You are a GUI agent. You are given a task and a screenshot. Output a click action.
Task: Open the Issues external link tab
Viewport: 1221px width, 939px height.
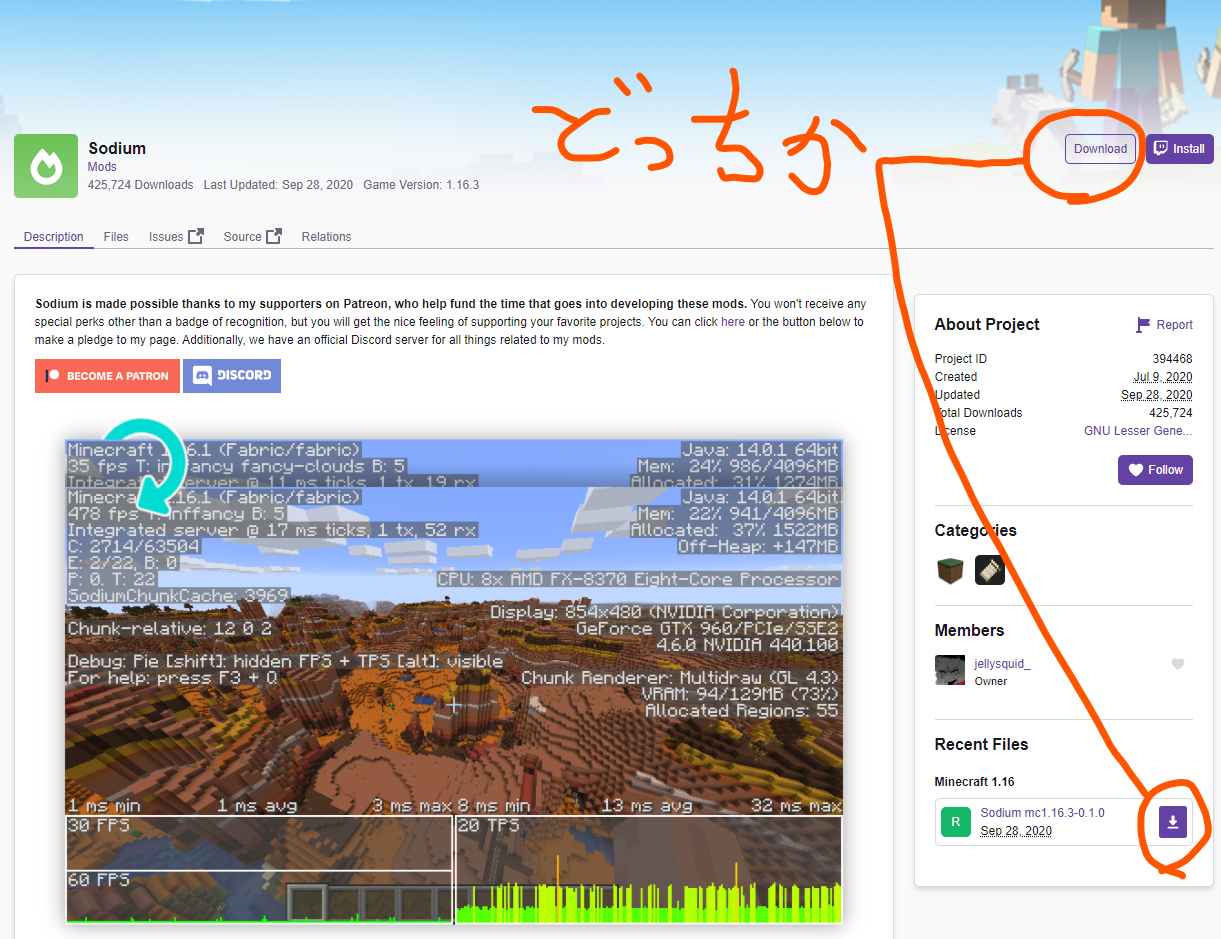click(175, 237)
